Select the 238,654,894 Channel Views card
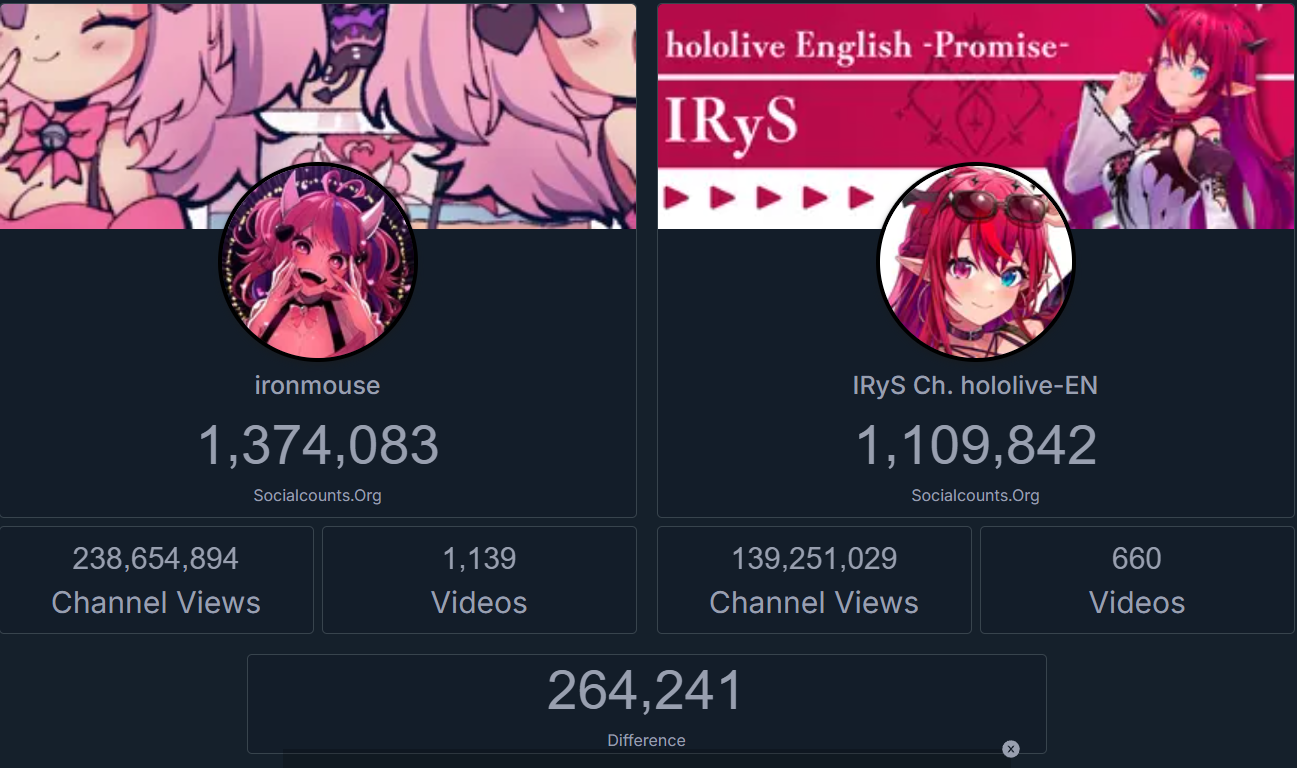Image resolution: width=1297 pixels, height=768 pixels. click(156, 580)
